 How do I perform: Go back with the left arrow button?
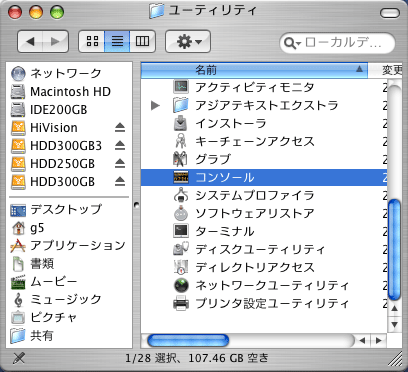30,41
